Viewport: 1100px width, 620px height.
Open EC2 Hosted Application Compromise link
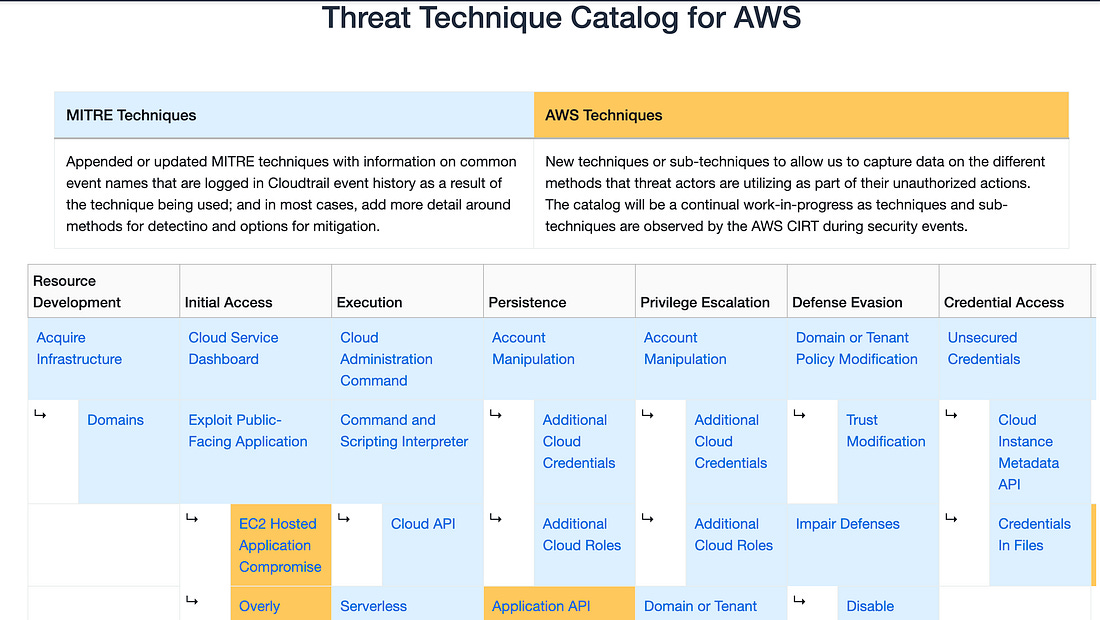280,545
